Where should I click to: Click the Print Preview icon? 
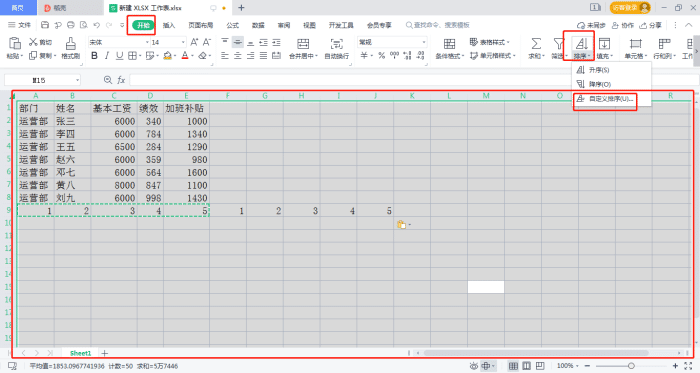point(83,25)
